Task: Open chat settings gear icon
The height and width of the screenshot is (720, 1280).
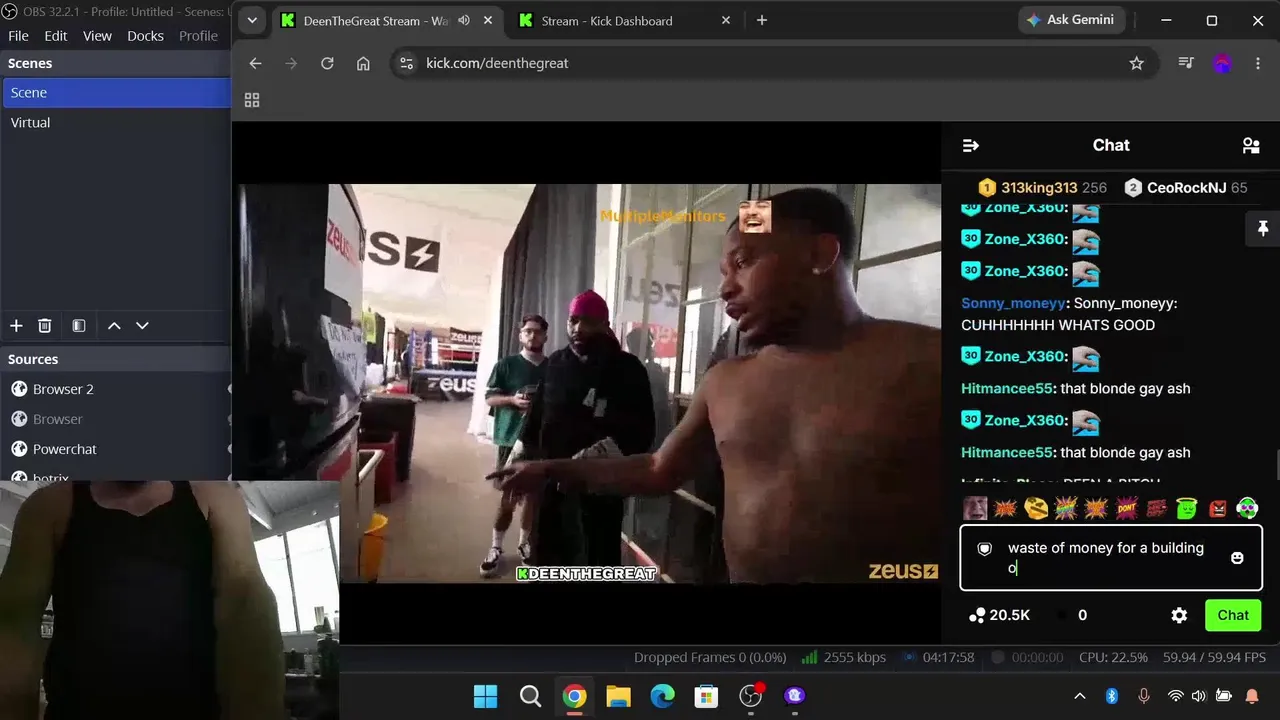Action: click(x=1179, y=616)
